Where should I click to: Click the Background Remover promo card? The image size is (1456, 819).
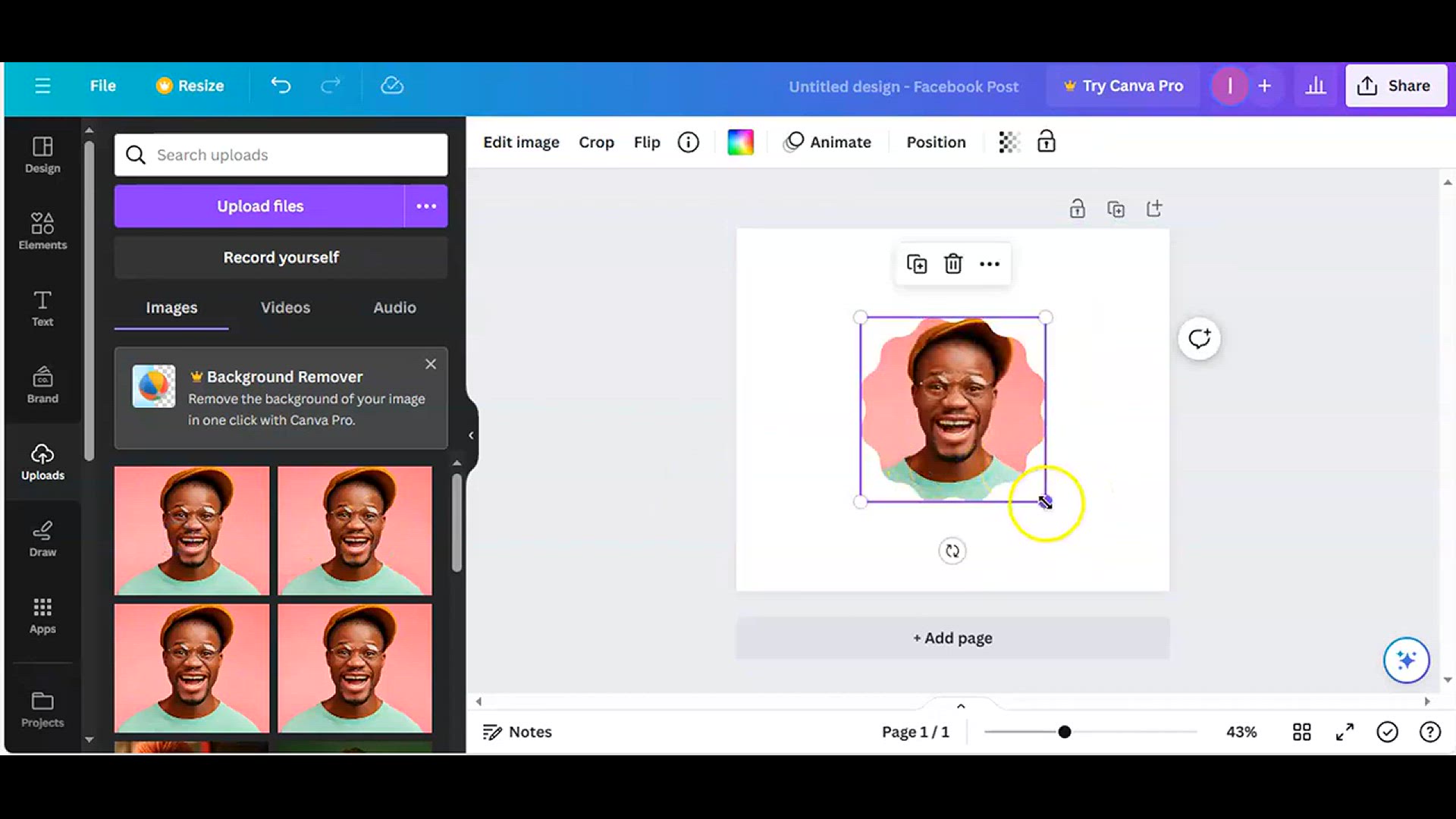[x=281, y=398]
